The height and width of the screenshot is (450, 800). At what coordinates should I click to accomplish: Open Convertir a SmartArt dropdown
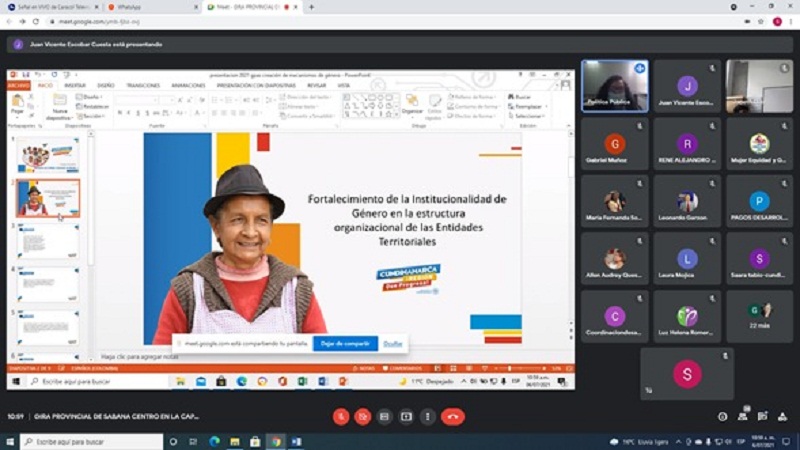tap(306, 116)
